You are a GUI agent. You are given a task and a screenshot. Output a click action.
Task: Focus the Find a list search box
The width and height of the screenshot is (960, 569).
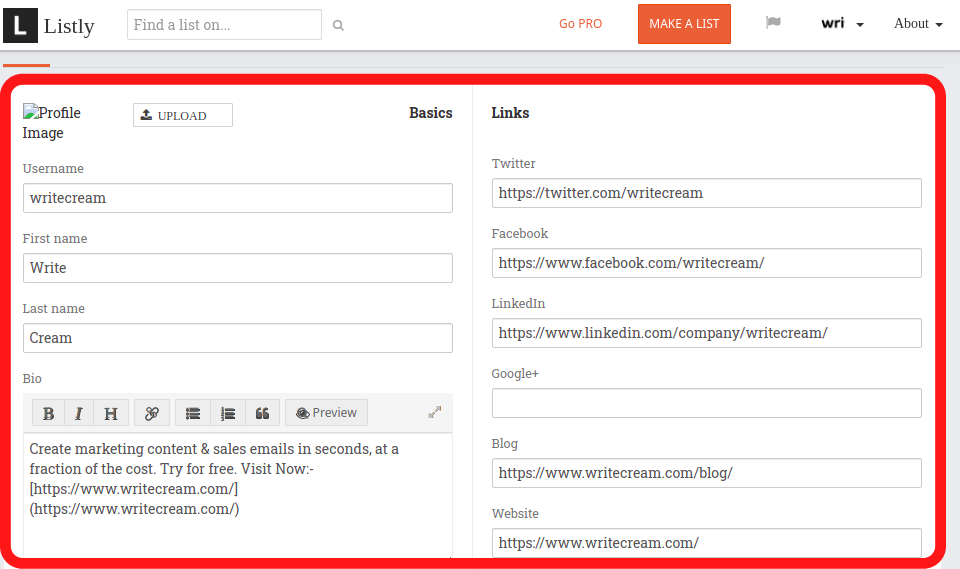coord(225,24)
